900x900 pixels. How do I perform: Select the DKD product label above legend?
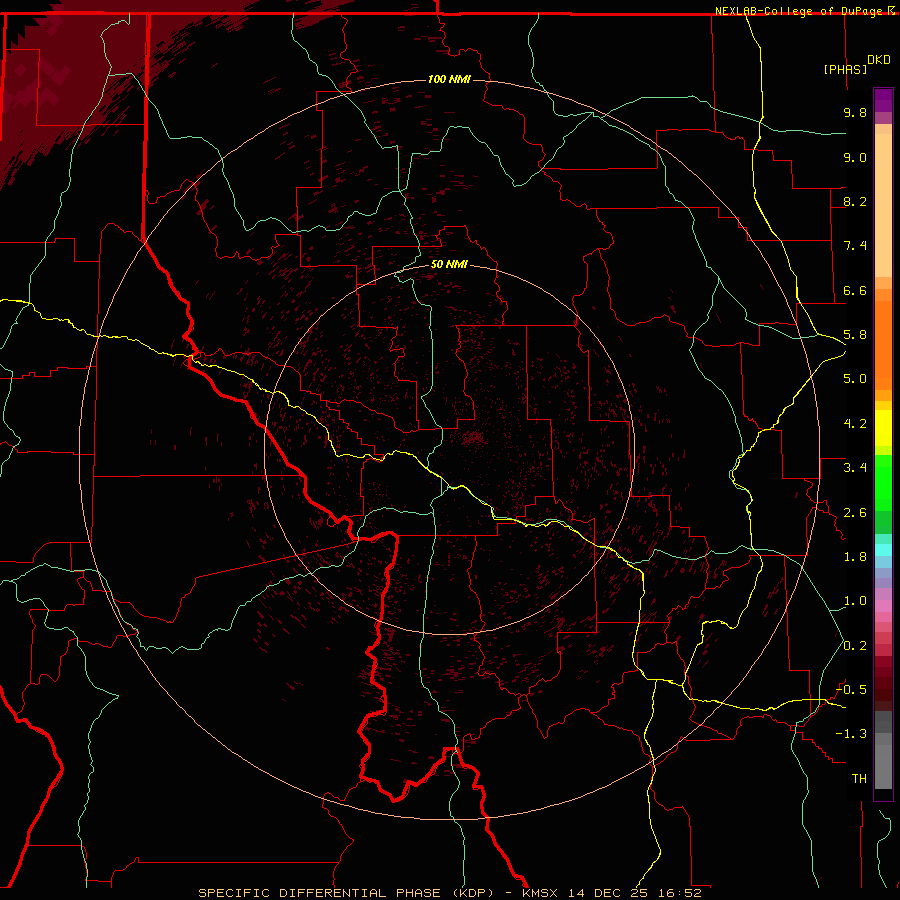[878, 60]
